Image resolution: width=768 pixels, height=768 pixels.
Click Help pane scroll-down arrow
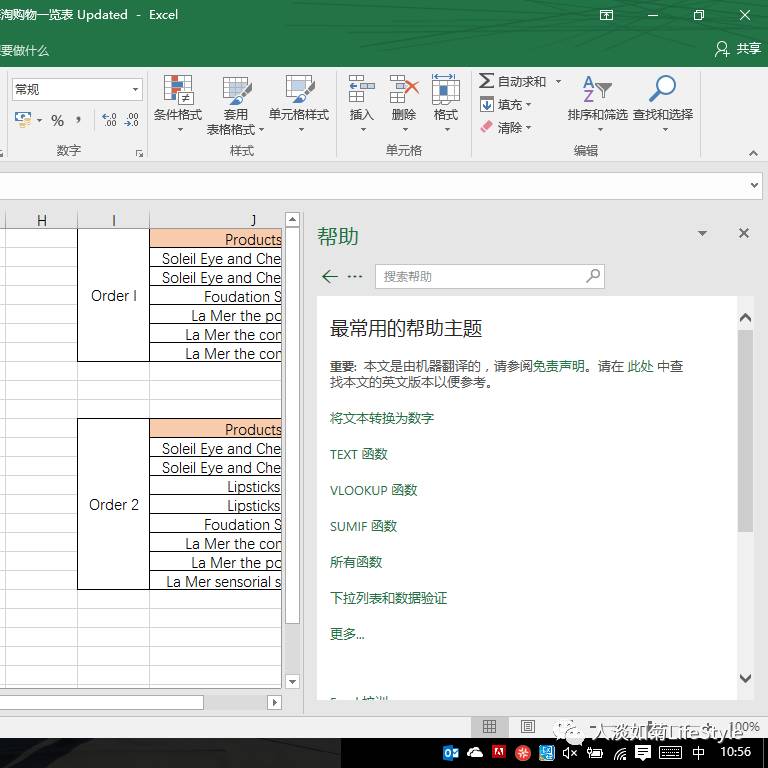click(745, 678)
